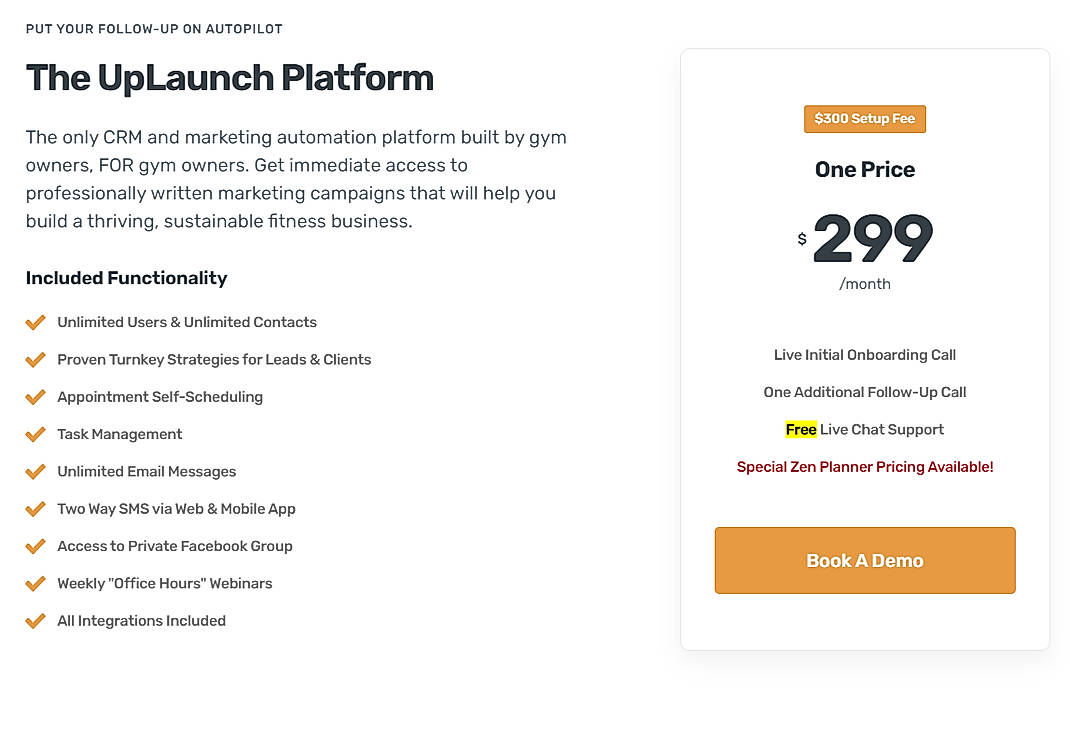Click The UpLaunch Platform headline
The image size is (1070, 730).
coord(229,77)
